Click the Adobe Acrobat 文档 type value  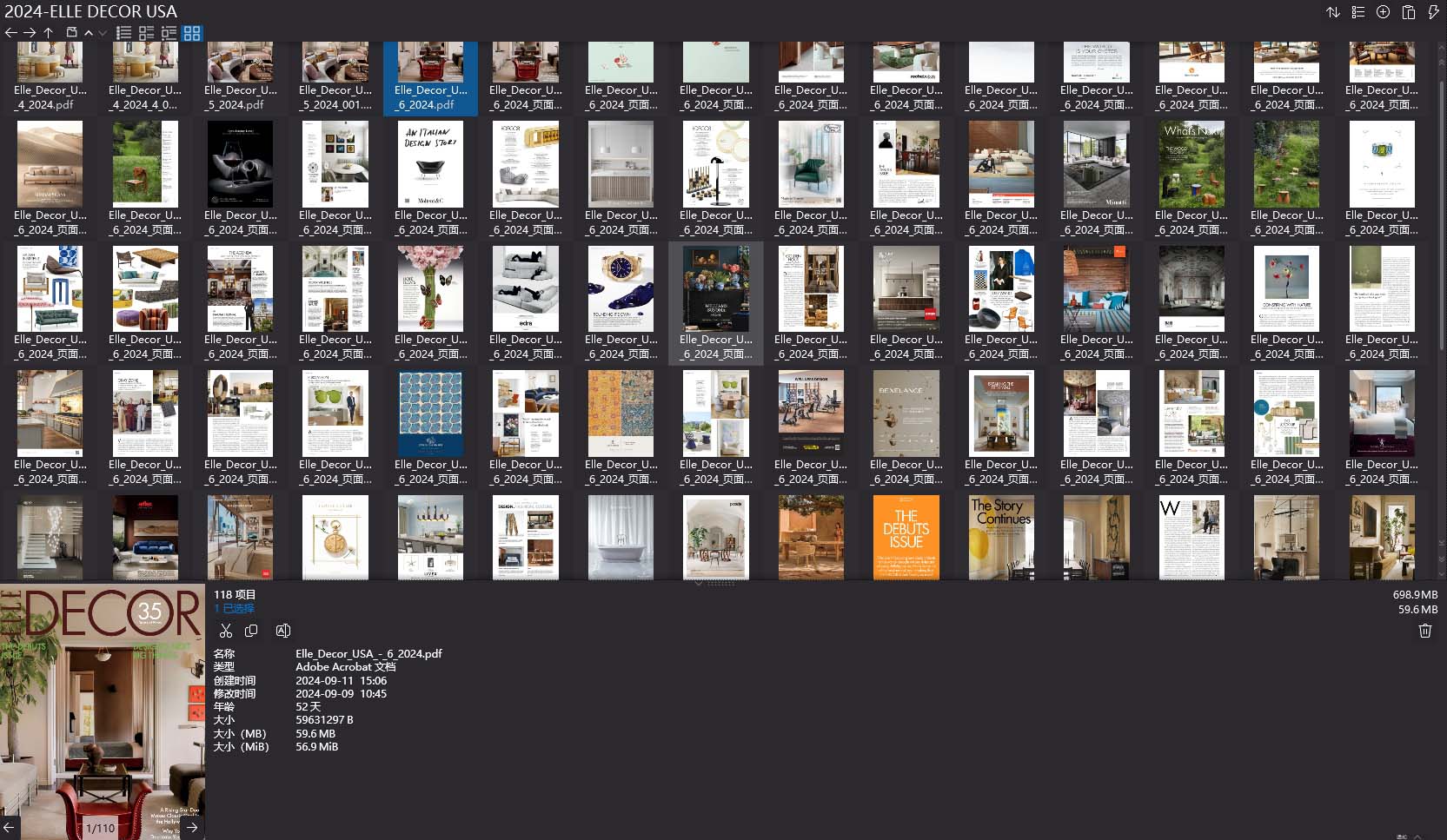(345, 667)
